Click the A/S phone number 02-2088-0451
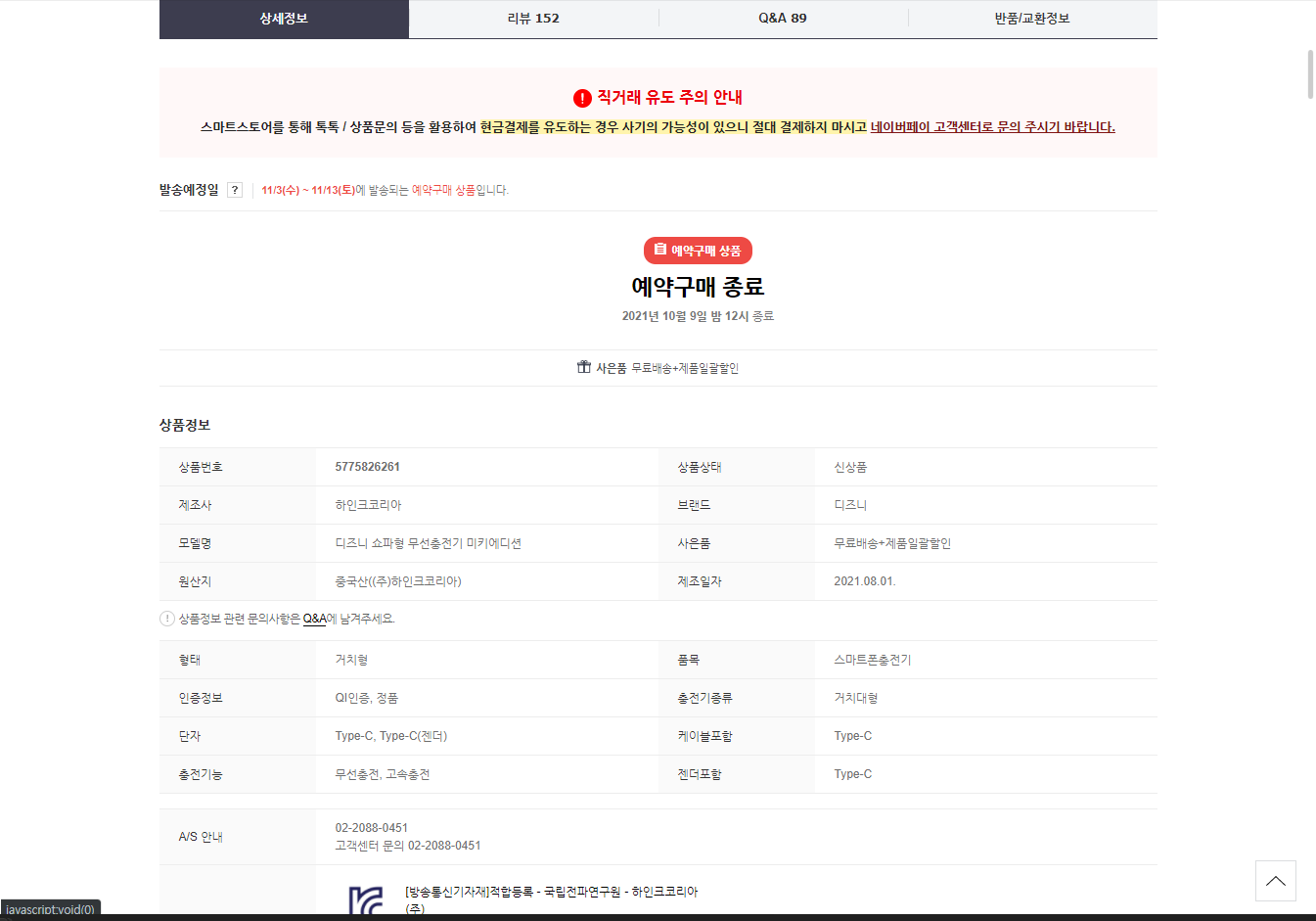 click(x=371, y=828)
